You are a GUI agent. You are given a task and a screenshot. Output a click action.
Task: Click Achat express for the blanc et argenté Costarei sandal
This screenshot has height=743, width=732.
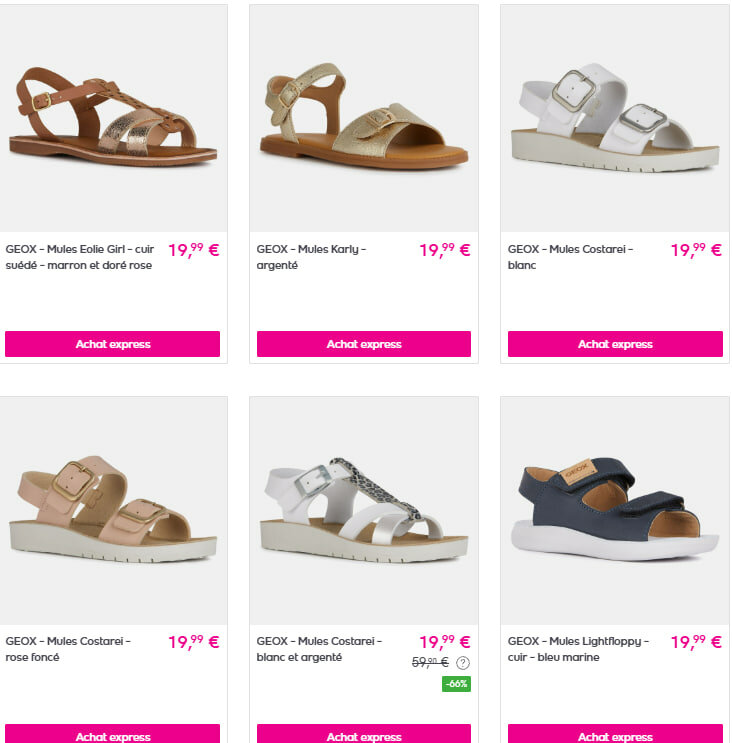[364, 734]
